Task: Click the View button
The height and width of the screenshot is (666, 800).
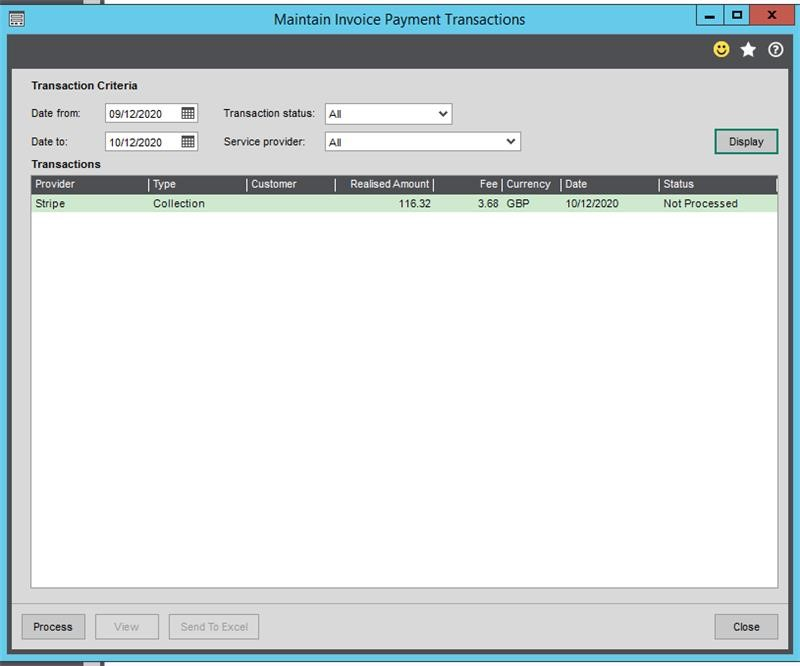Action: click(x=127, y=627)
